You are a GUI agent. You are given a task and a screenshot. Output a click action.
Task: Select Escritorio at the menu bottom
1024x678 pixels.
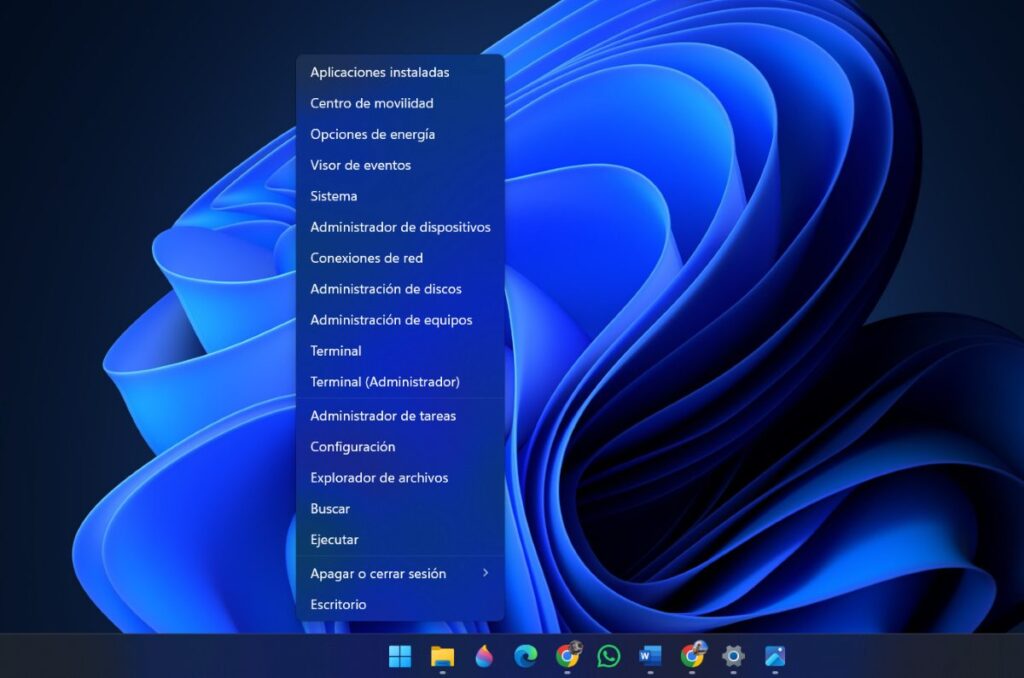(x=338, y=604)
